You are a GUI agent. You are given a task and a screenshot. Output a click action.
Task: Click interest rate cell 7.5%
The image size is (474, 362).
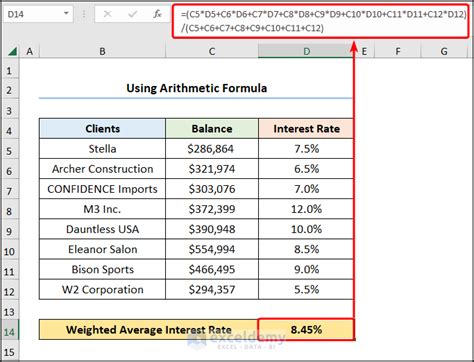[x=306, y=149]
